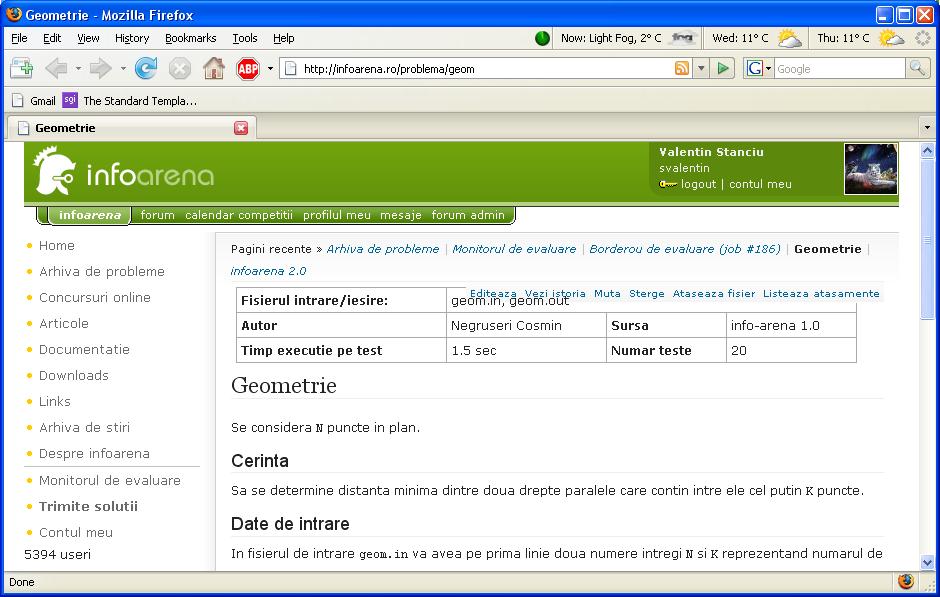Click Listeaza atasamente link

click(x=821, y=293)
